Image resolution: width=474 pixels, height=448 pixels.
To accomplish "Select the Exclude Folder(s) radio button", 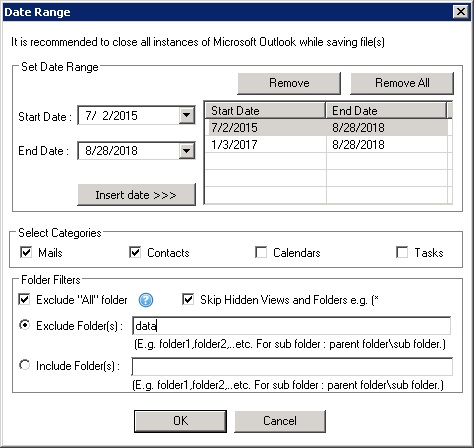I will point(24,325).
